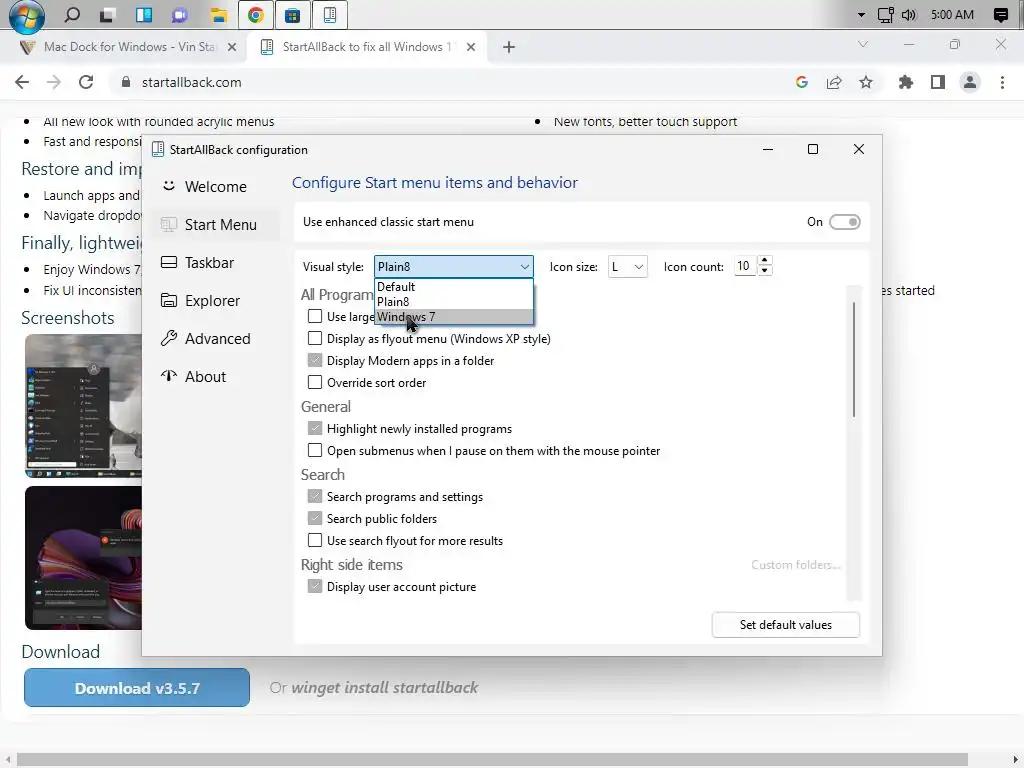Open Chrome tab search chevron
Screen dimensions: 1024x768
[x=863, y=44]
